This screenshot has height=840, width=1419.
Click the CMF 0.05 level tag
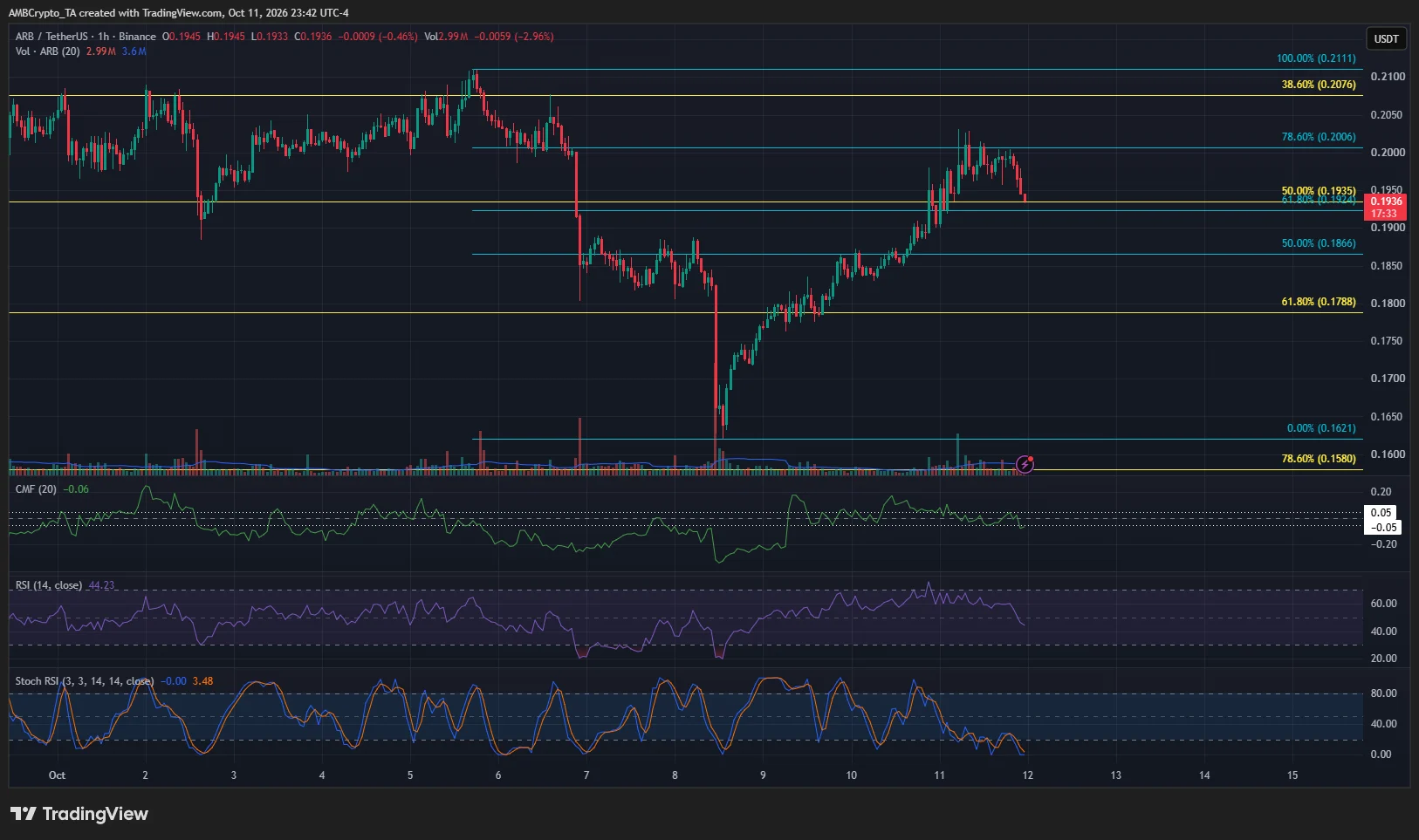pos(1381,513)
